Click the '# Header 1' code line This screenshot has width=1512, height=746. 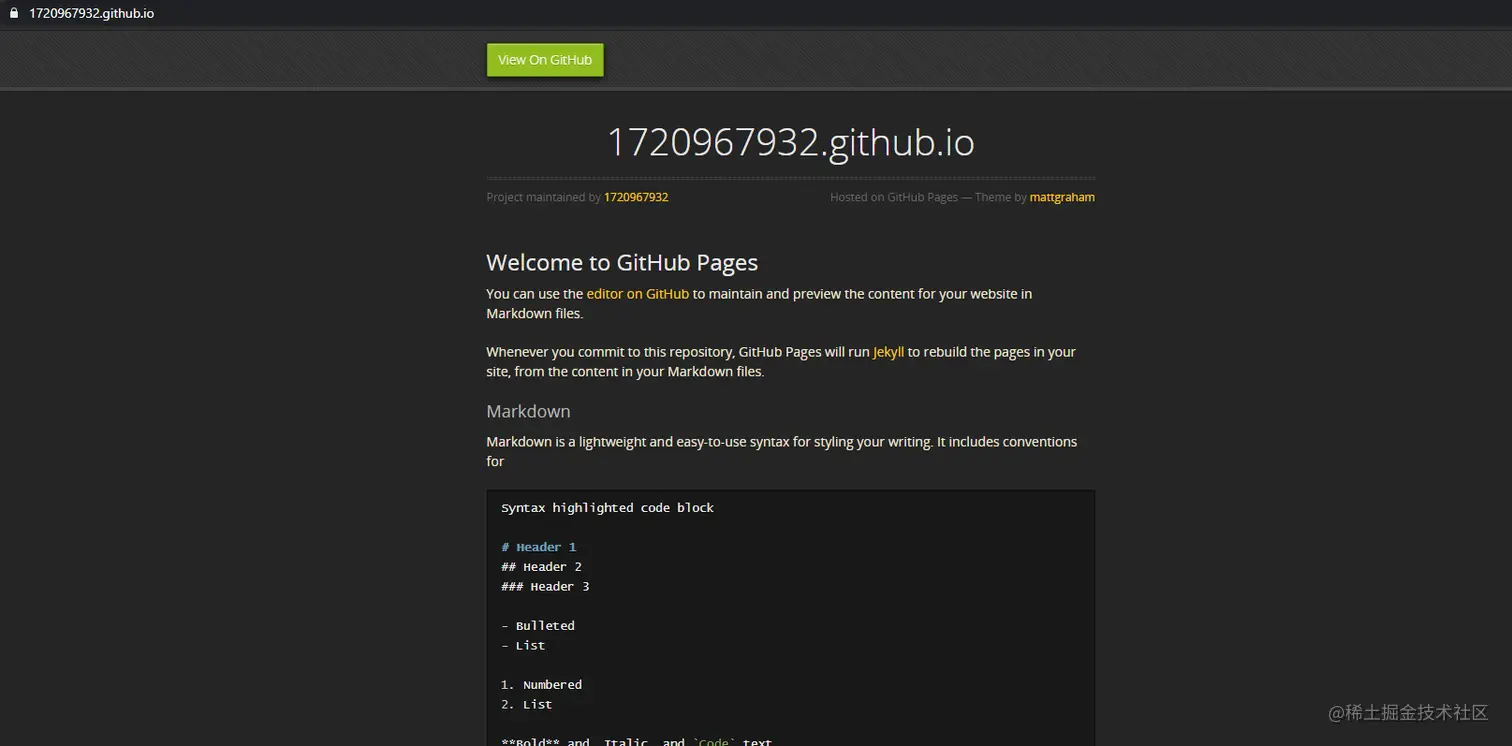[539, 547]
